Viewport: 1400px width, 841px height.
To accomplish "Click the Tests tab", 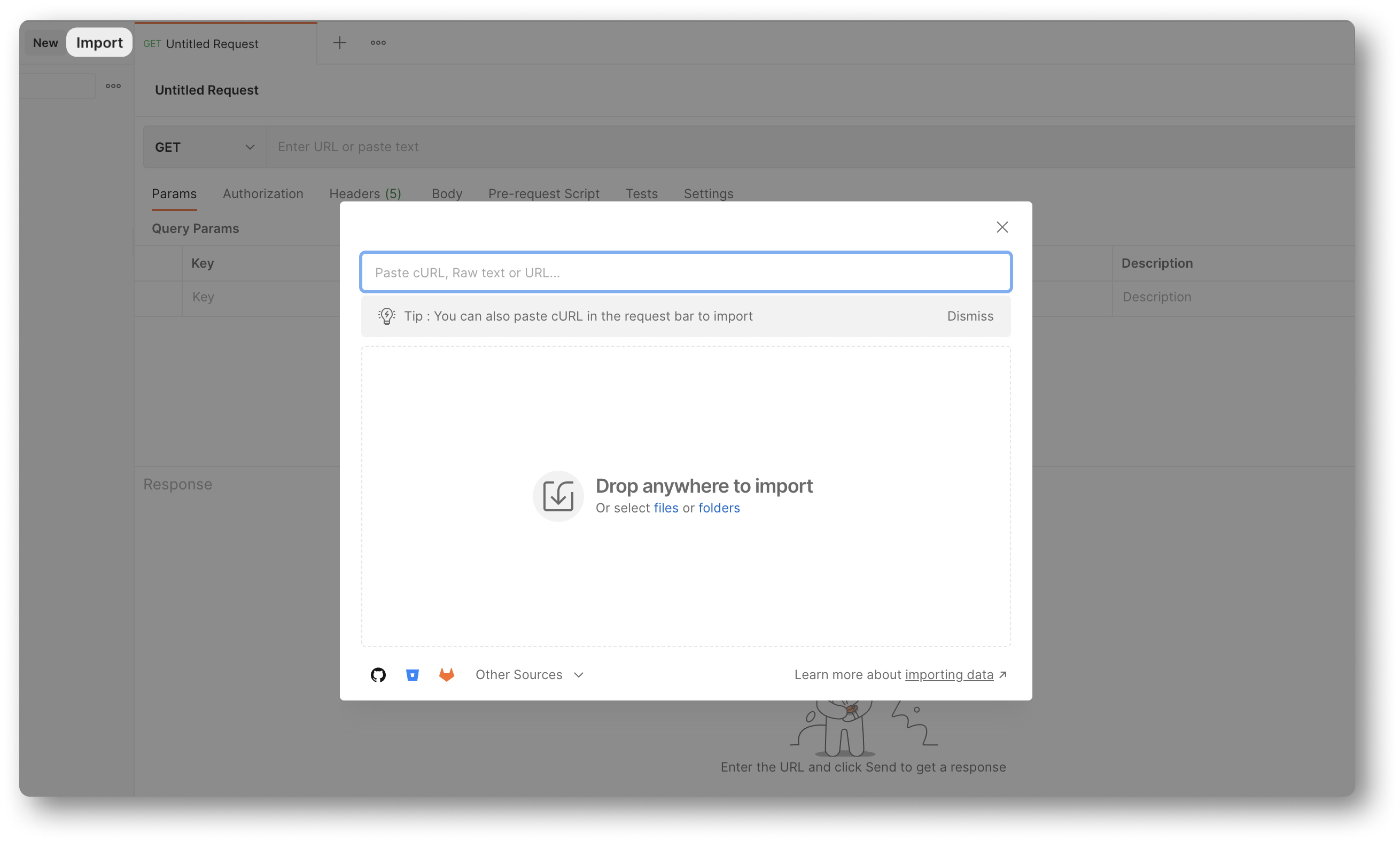I will tap(640, 194).
